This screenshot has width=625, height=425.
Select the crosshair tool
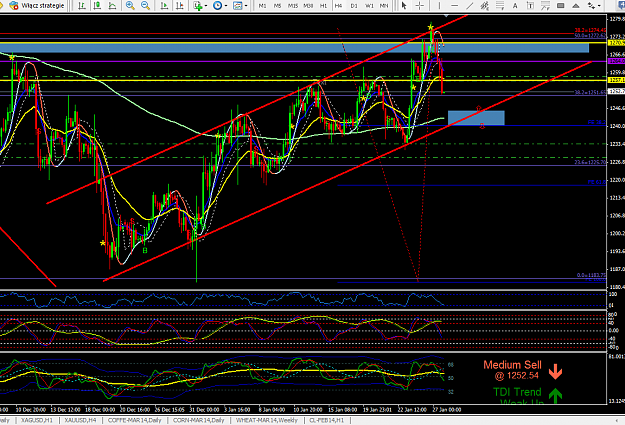[420, 6]
